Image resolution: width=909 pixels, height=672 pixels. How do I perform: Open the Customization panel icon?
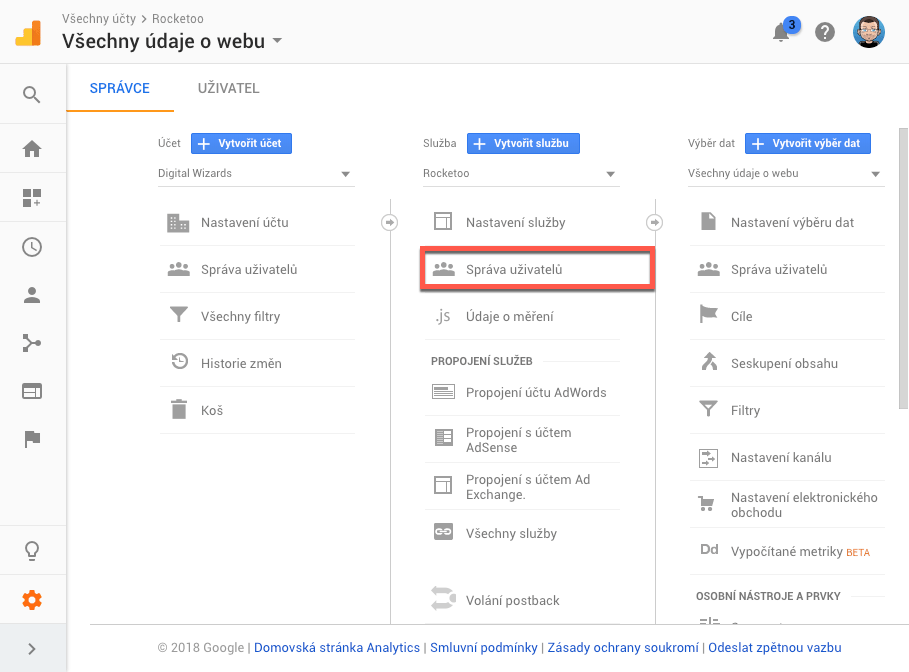[x=31, y=197]
